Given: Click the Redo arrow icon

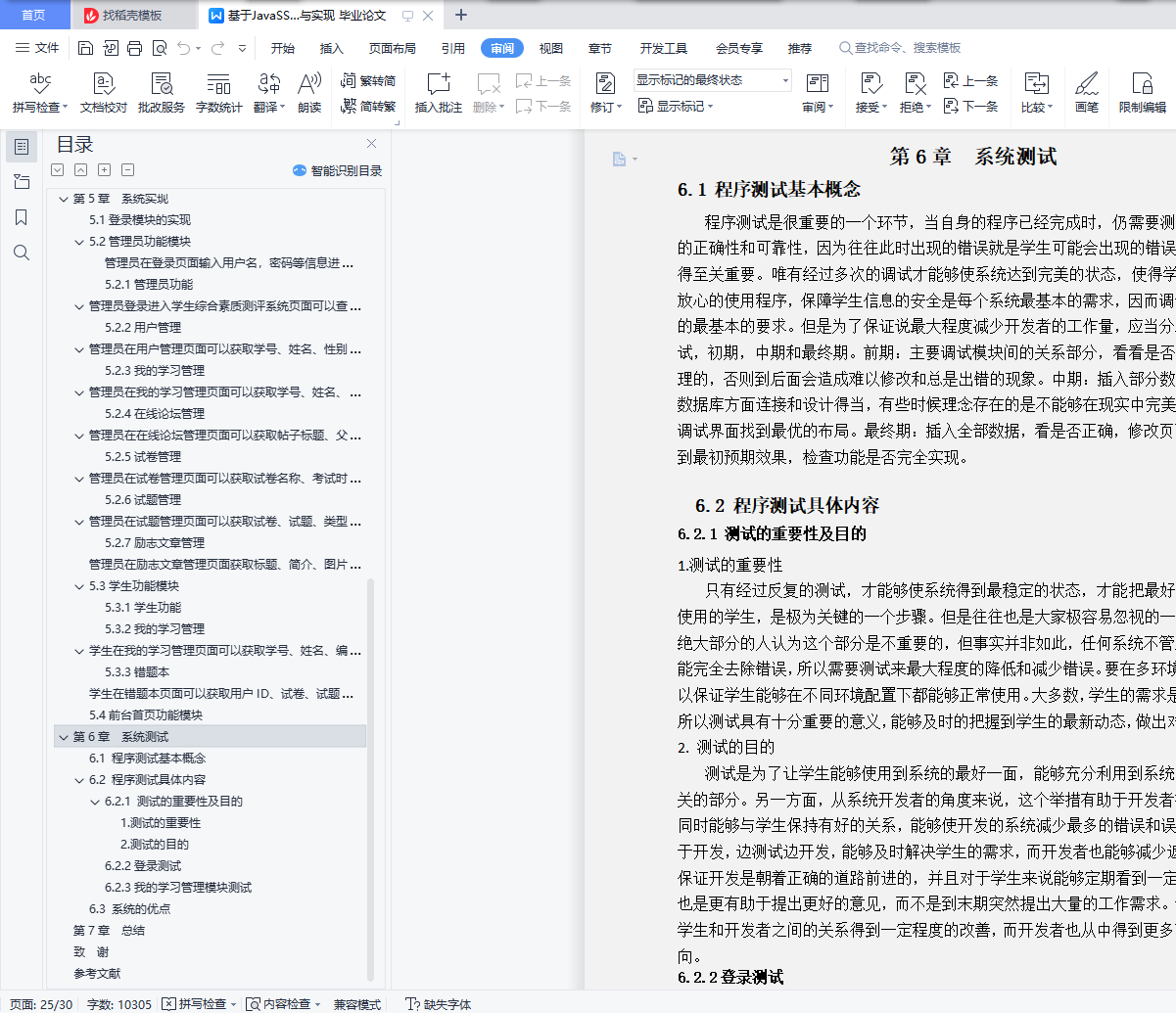Looking at the screenshot, I should 217,48.
